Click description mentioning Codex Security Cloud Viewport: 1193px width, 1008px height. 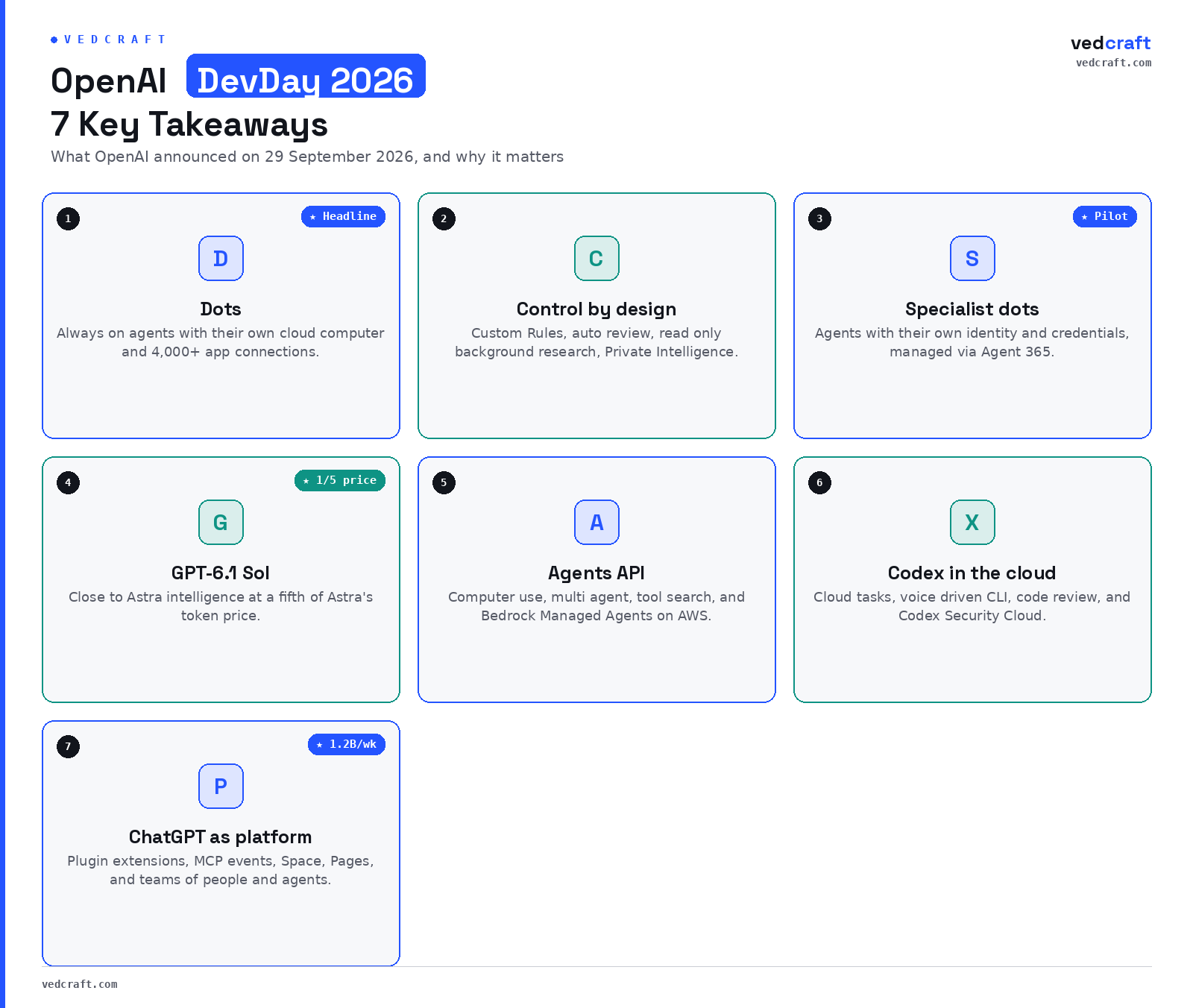click(972, 606)
